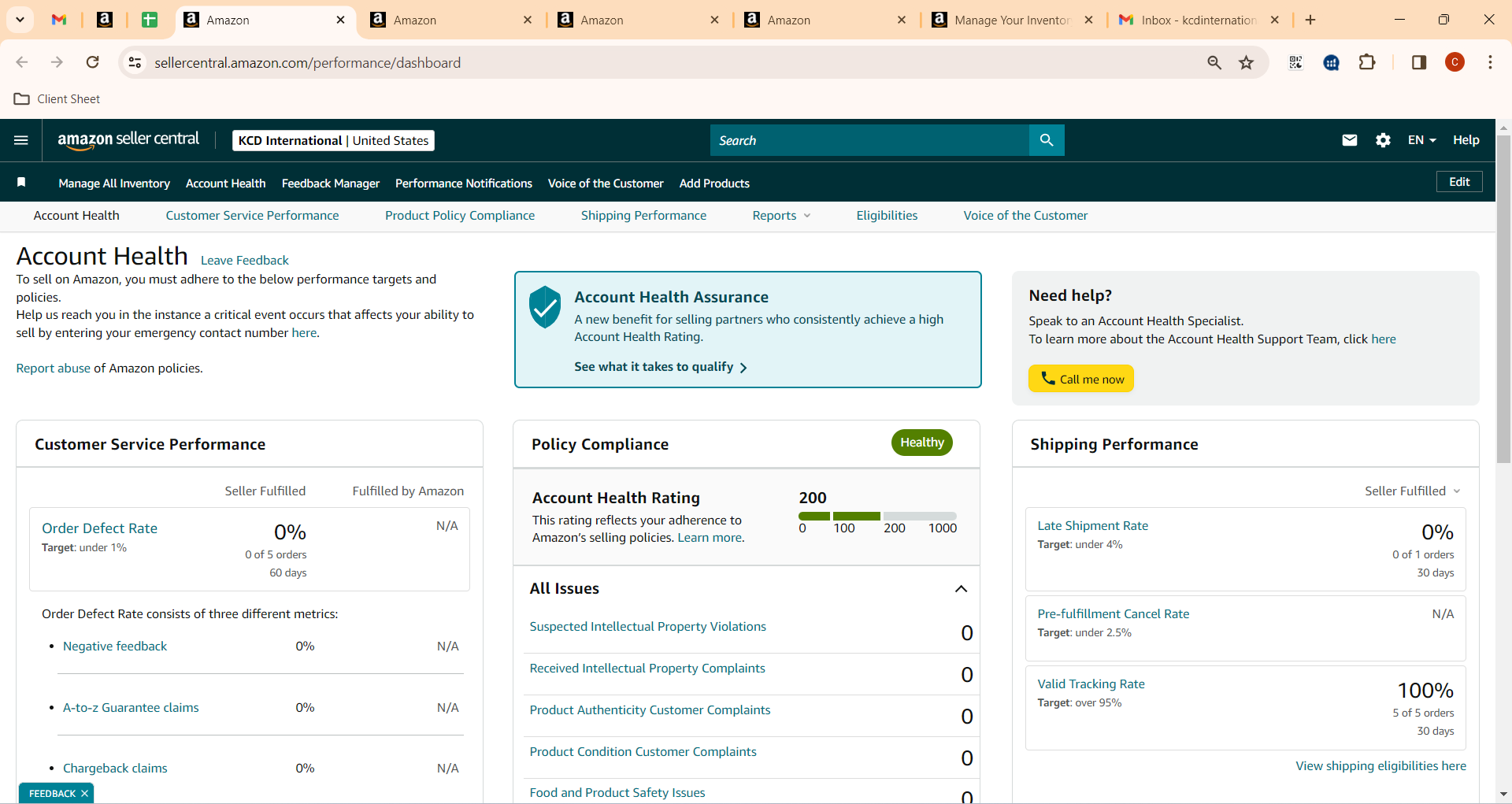
Task: Click the zoom magnifier icon in the address bar
Action: [1214, 62]
